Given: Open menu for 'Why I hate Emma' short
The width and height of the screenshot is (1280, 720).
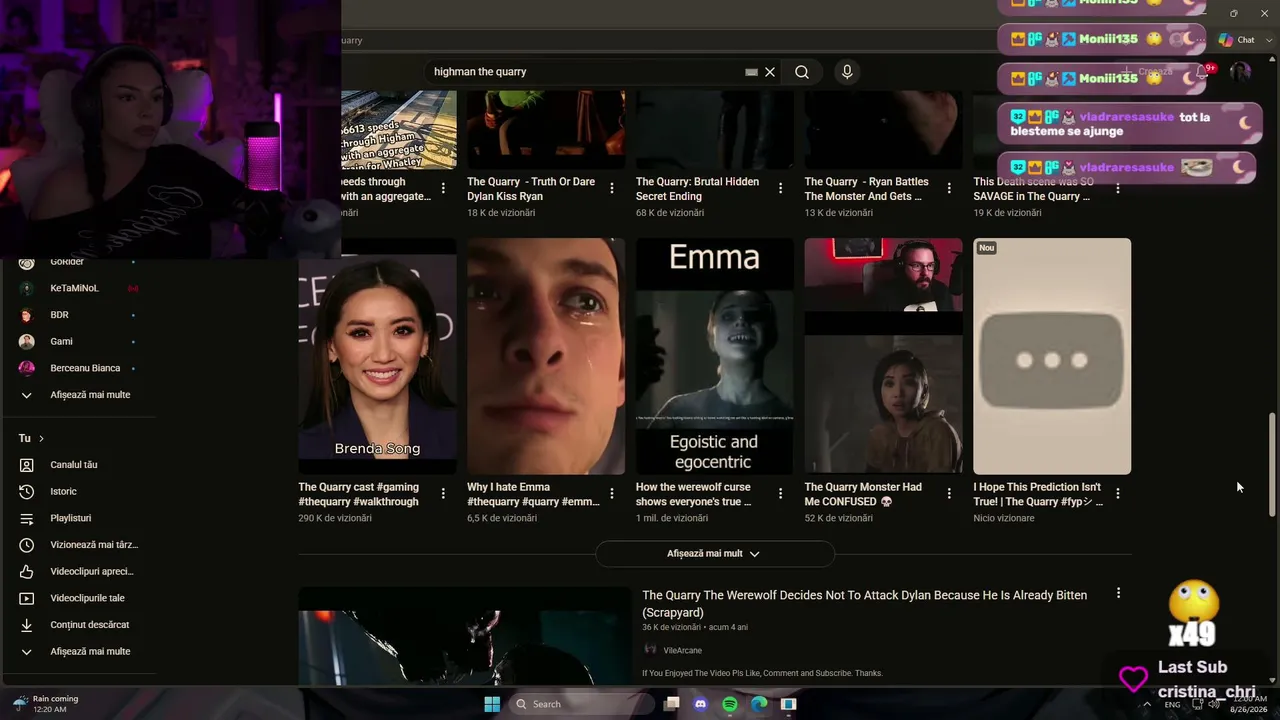Looking at the screenshot, I should 612,494.
